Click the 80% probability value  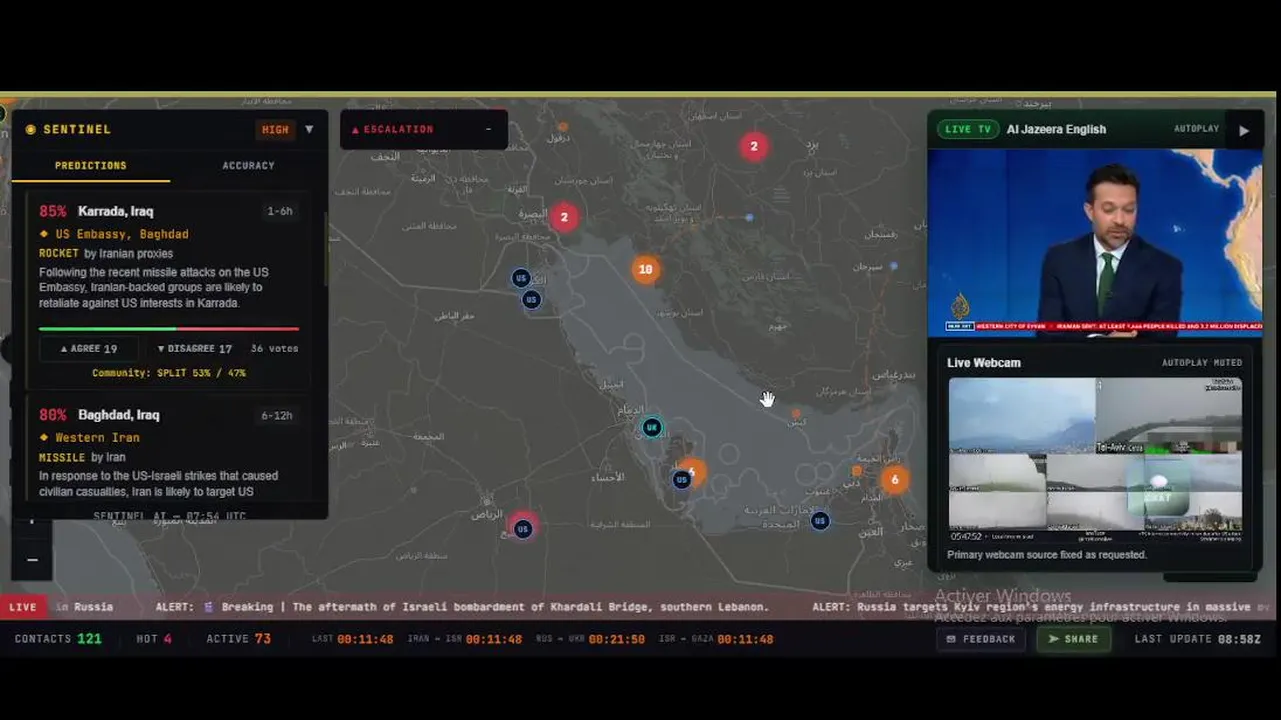tap(53, 415)
